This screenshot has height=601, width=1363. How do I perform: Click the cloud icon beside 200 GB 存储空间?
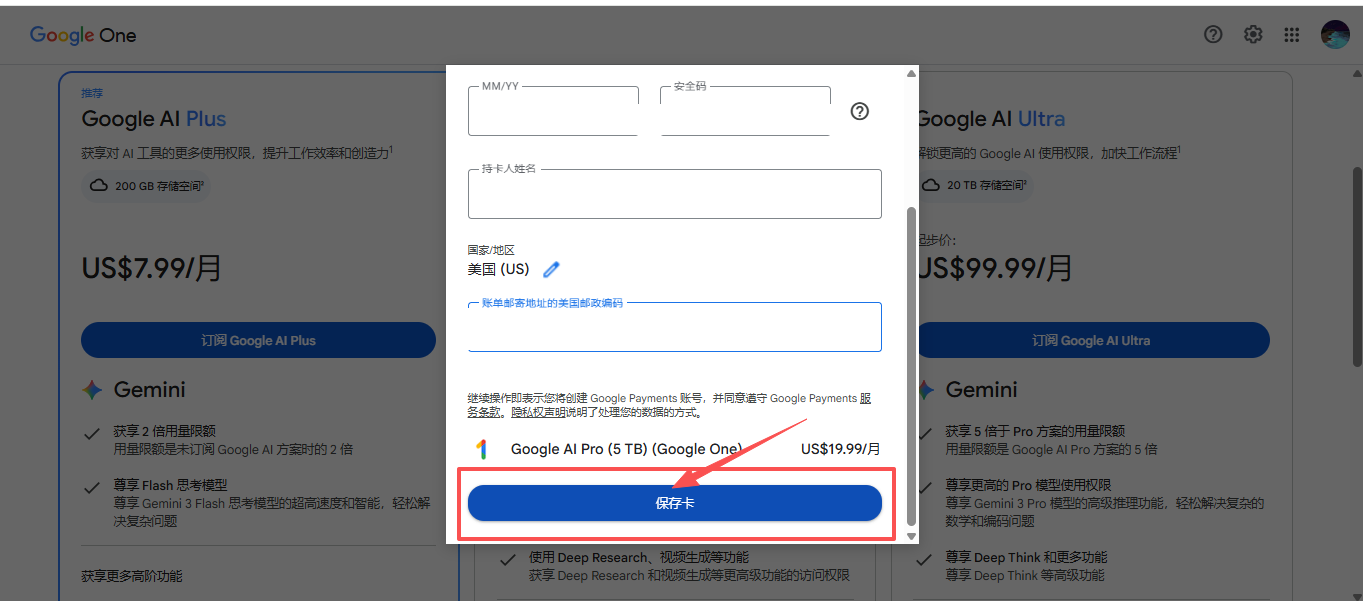99,185
